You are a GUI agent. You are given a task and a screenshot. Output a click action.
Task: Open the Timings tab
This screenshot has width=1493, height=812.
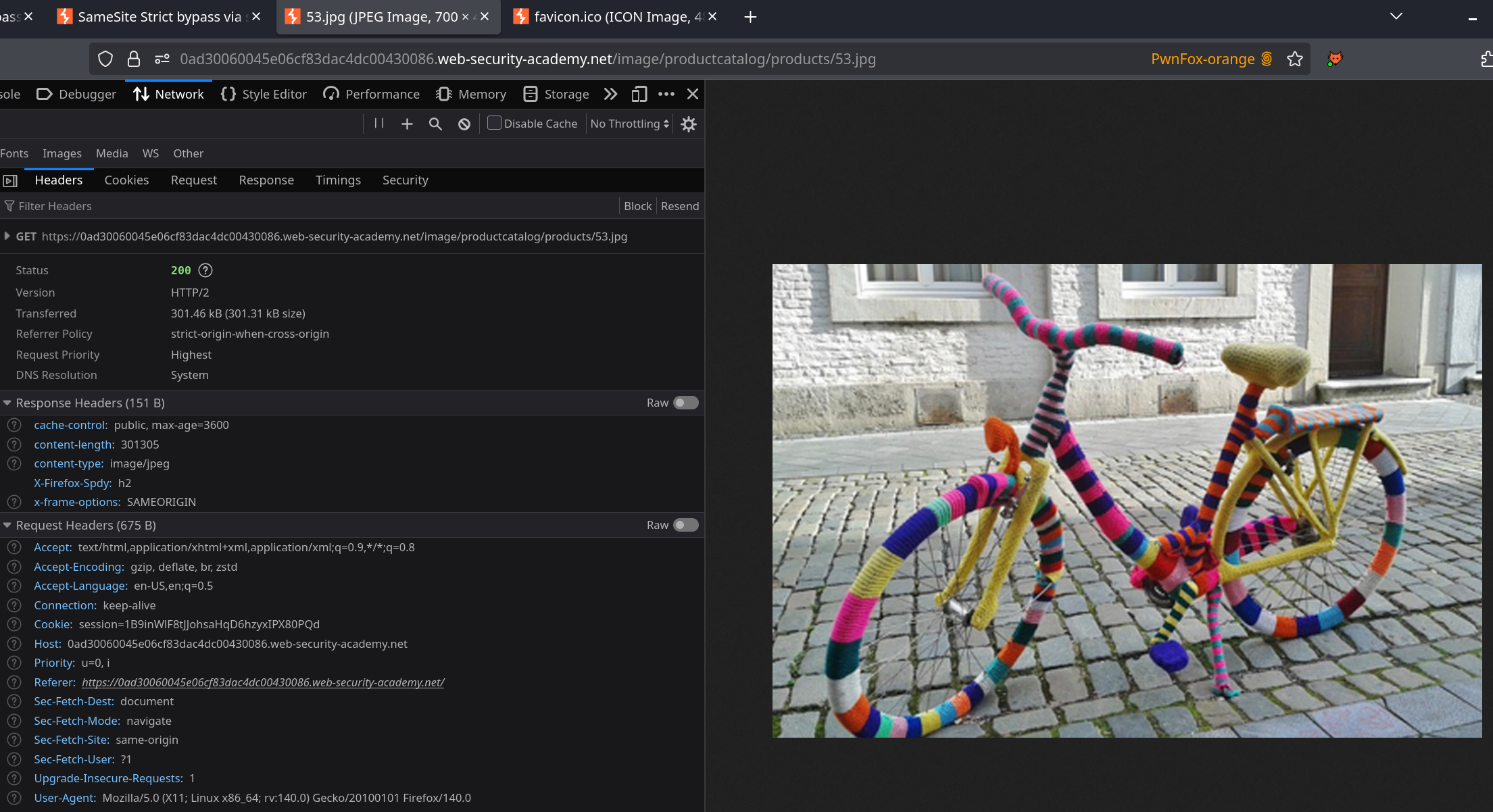pyautogui.click(x=338, y=180)
